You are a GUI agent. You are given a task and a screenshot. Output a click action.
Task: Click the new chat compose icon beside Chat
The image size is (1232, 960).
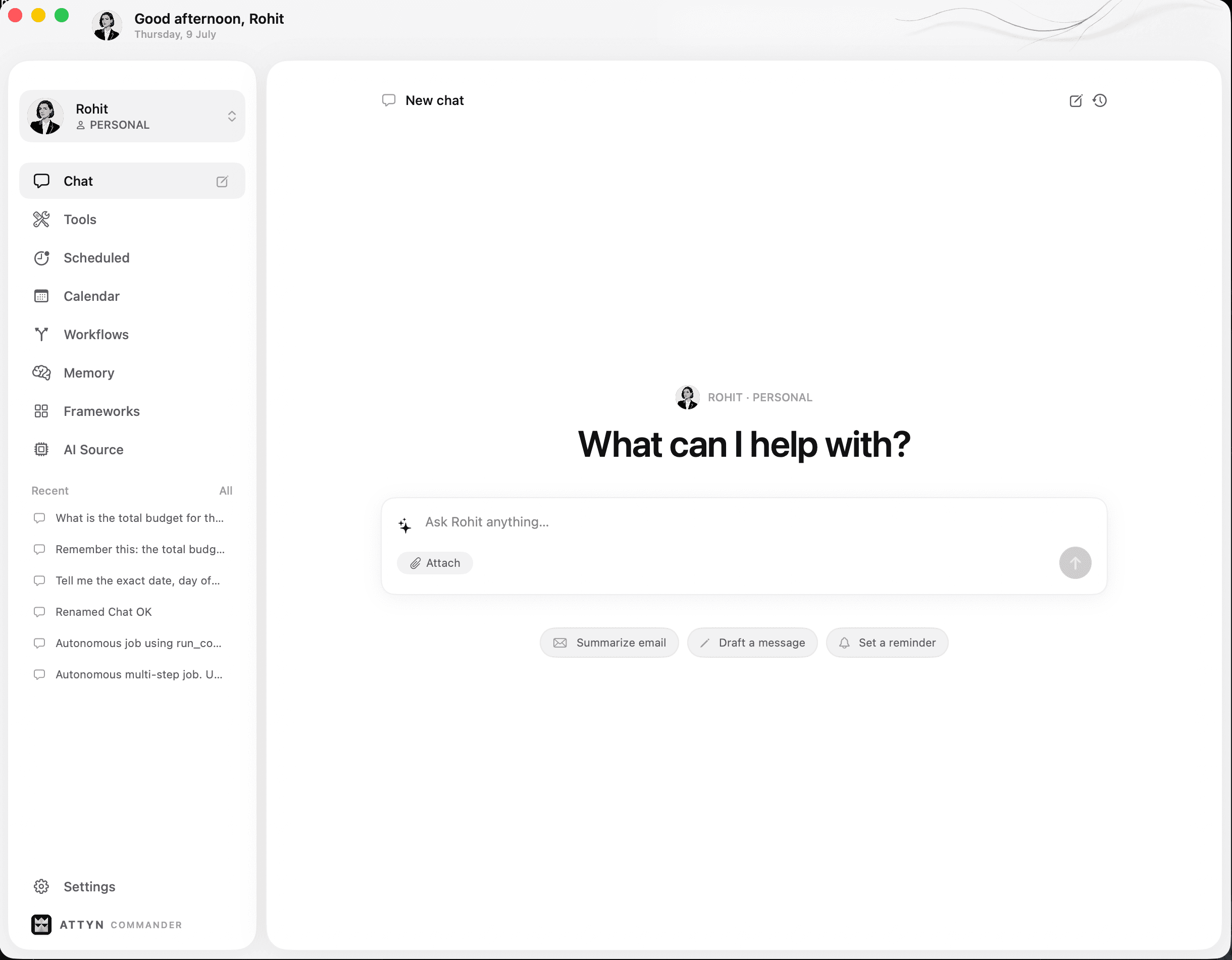tap(222, 181)
